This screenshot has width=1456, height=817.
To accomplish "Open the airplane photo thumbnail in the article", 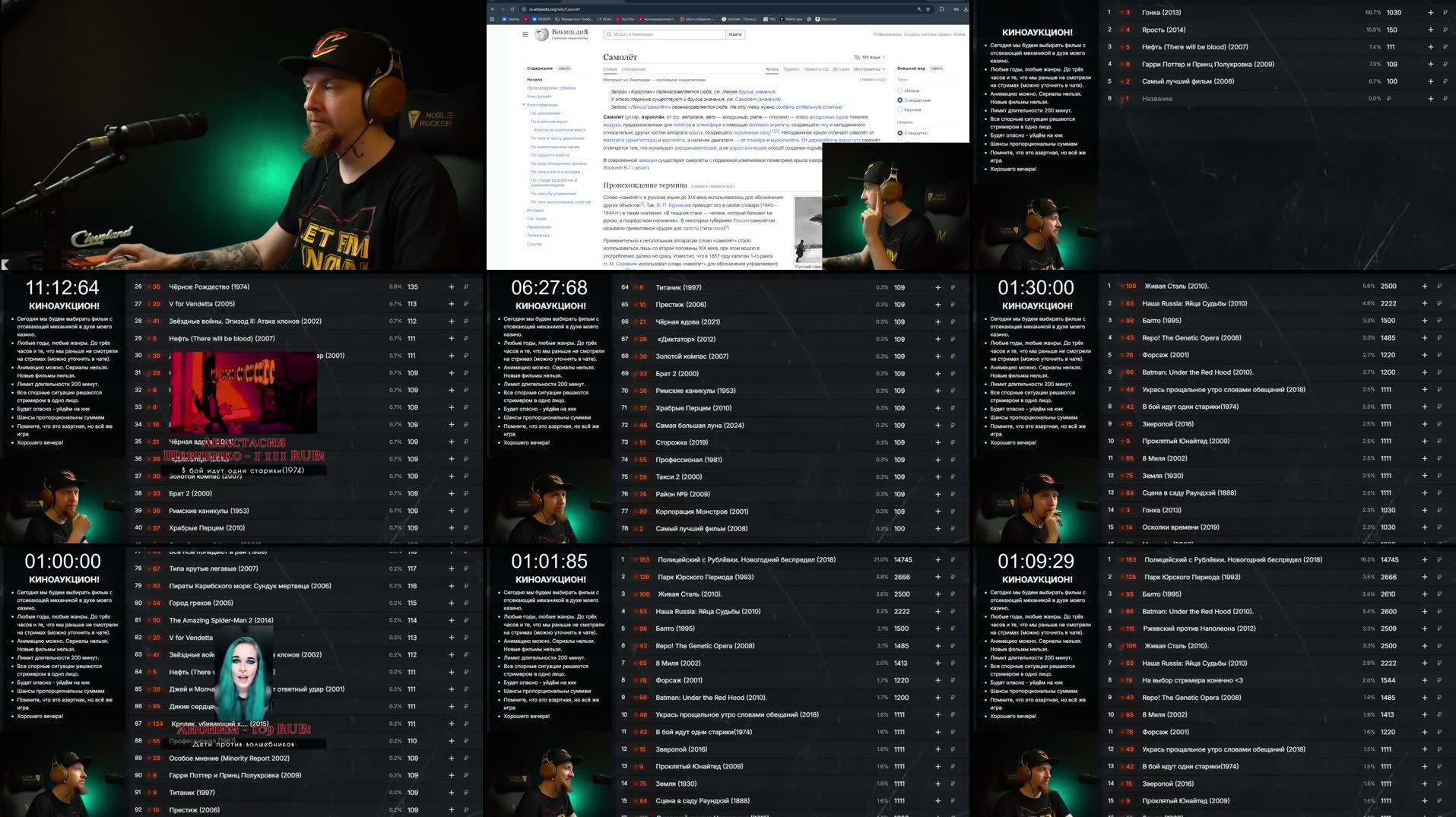I will point(808,229).
